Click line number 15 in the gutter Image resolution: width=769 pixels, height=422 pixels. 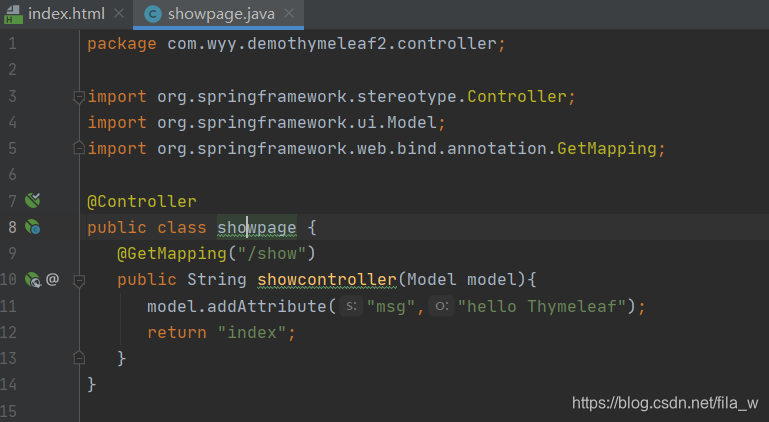pos(9,411)
